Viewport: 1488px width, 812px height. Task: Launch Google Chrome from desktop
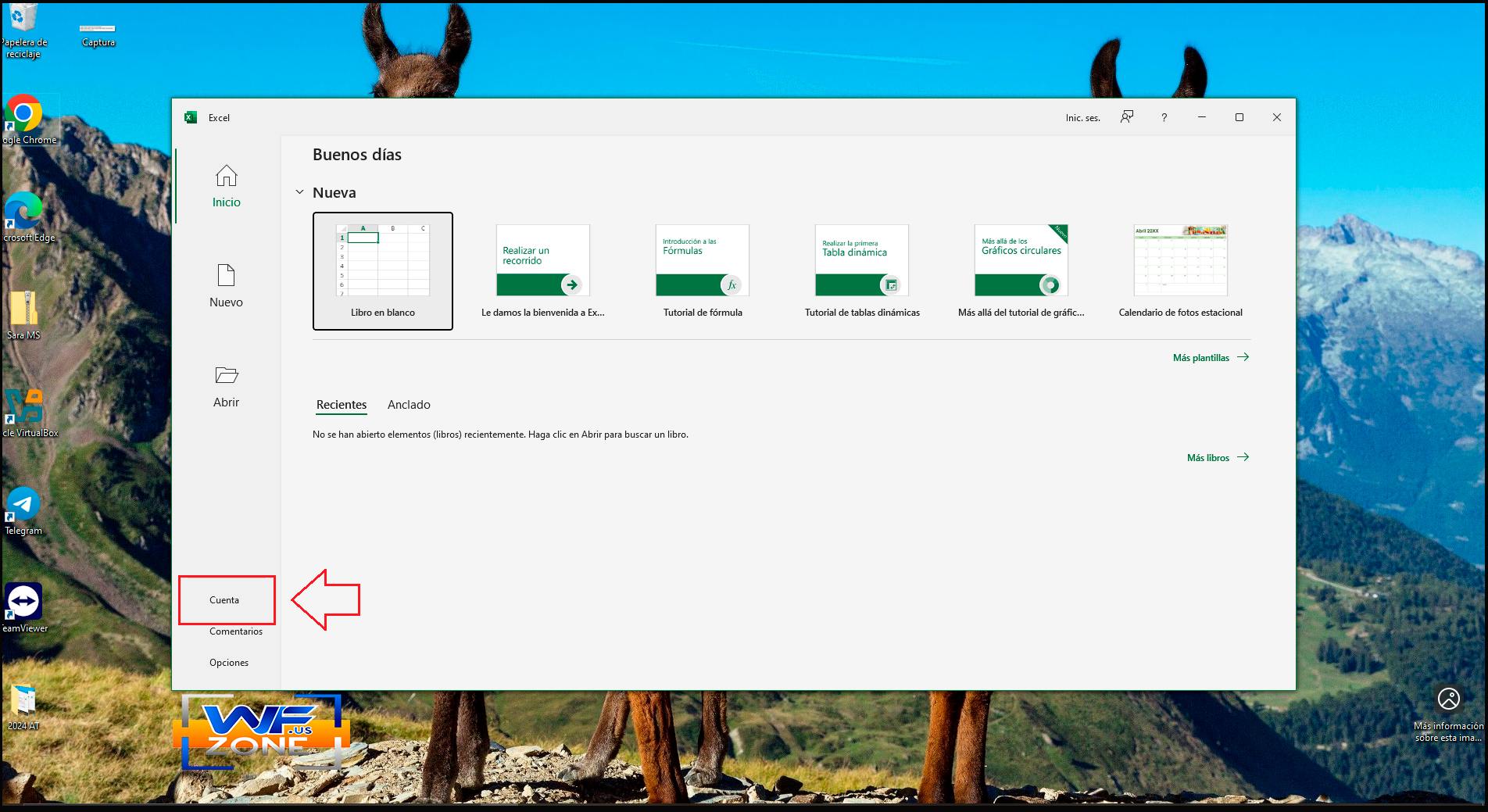[23, 114]
